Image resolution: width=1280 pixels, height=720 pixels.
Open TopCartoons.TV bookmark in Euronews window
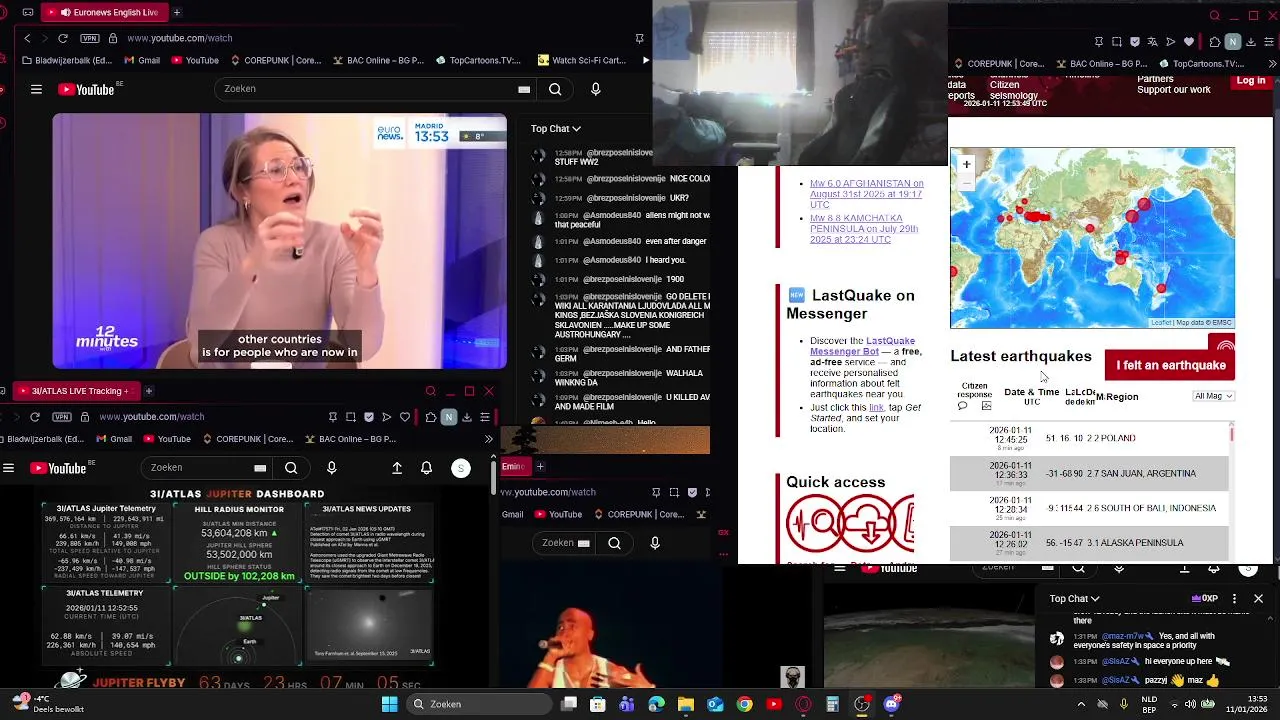pos(478,61)
